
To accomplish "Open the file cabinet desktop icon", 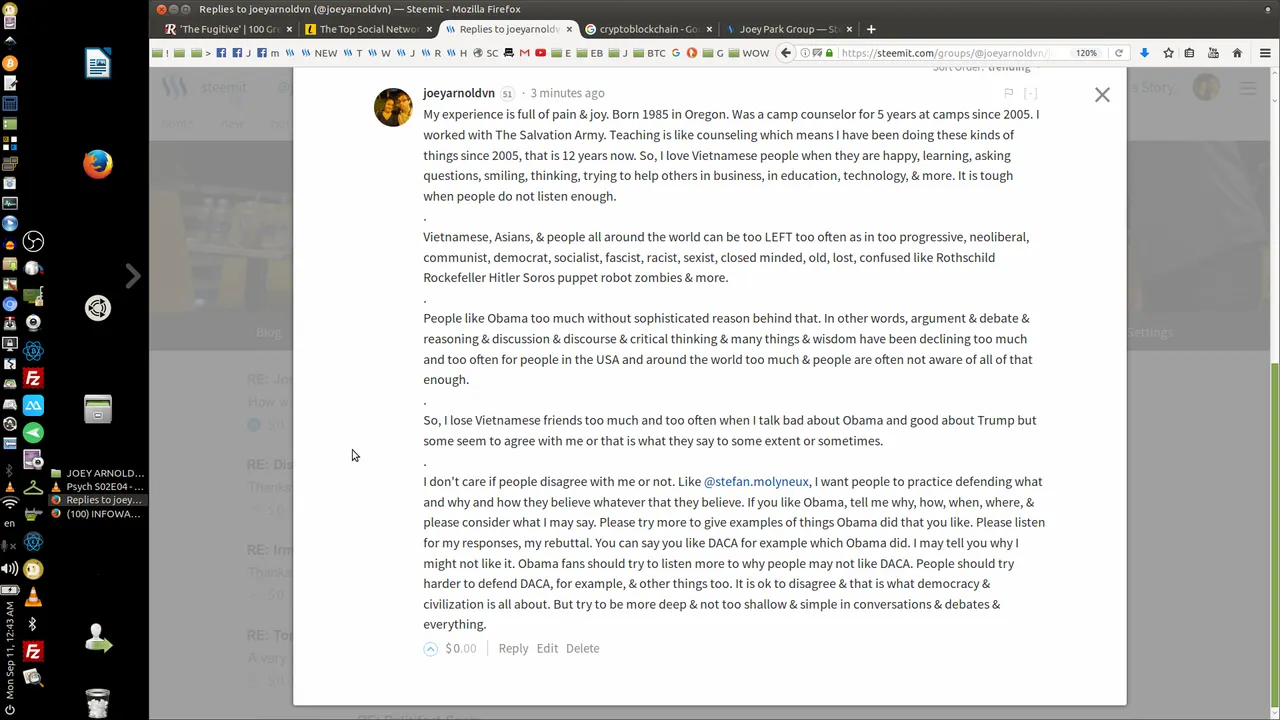I will pyautogui.click(x=98, y=409).
